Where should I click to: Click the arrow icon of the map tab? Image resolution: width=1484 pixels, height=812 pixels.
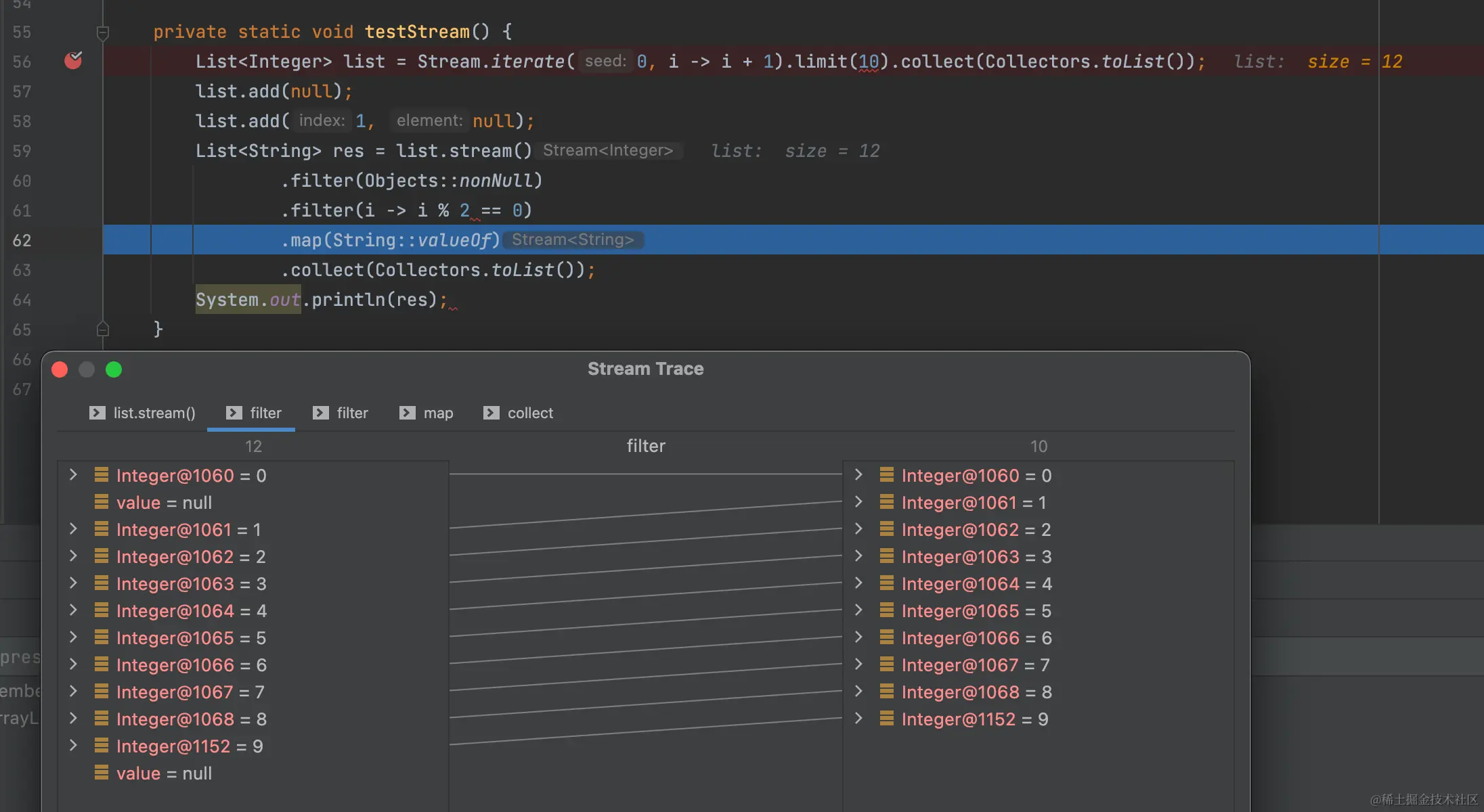coord(408,413)
